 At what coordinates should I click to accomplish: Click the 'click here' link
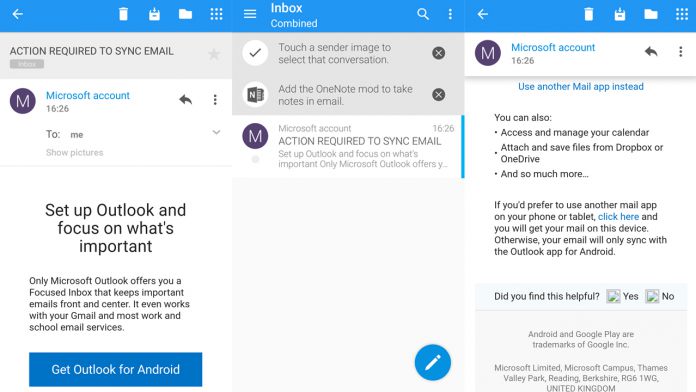tap(618, 217)
